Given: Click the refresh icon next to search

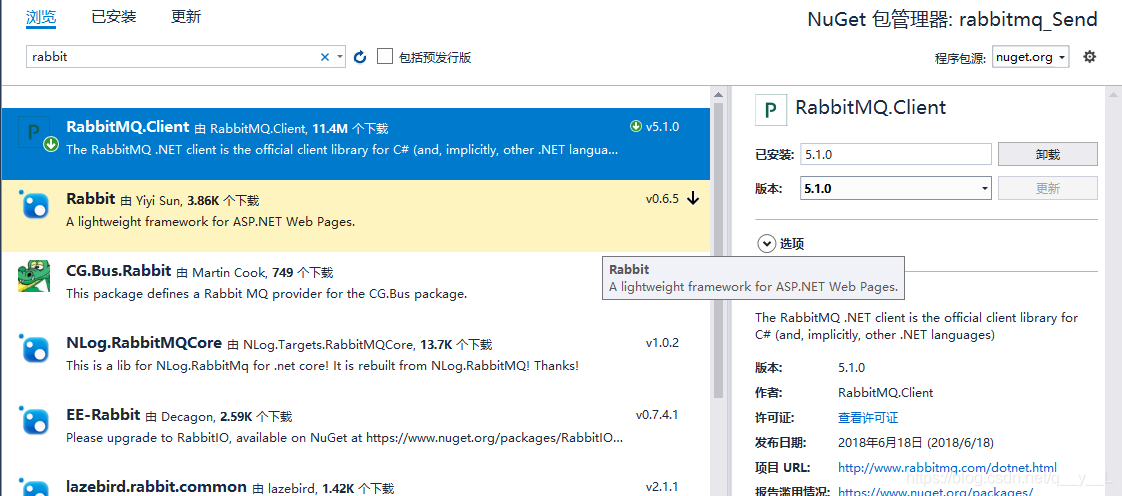Looking at the screenshot, I should [361, 57].
